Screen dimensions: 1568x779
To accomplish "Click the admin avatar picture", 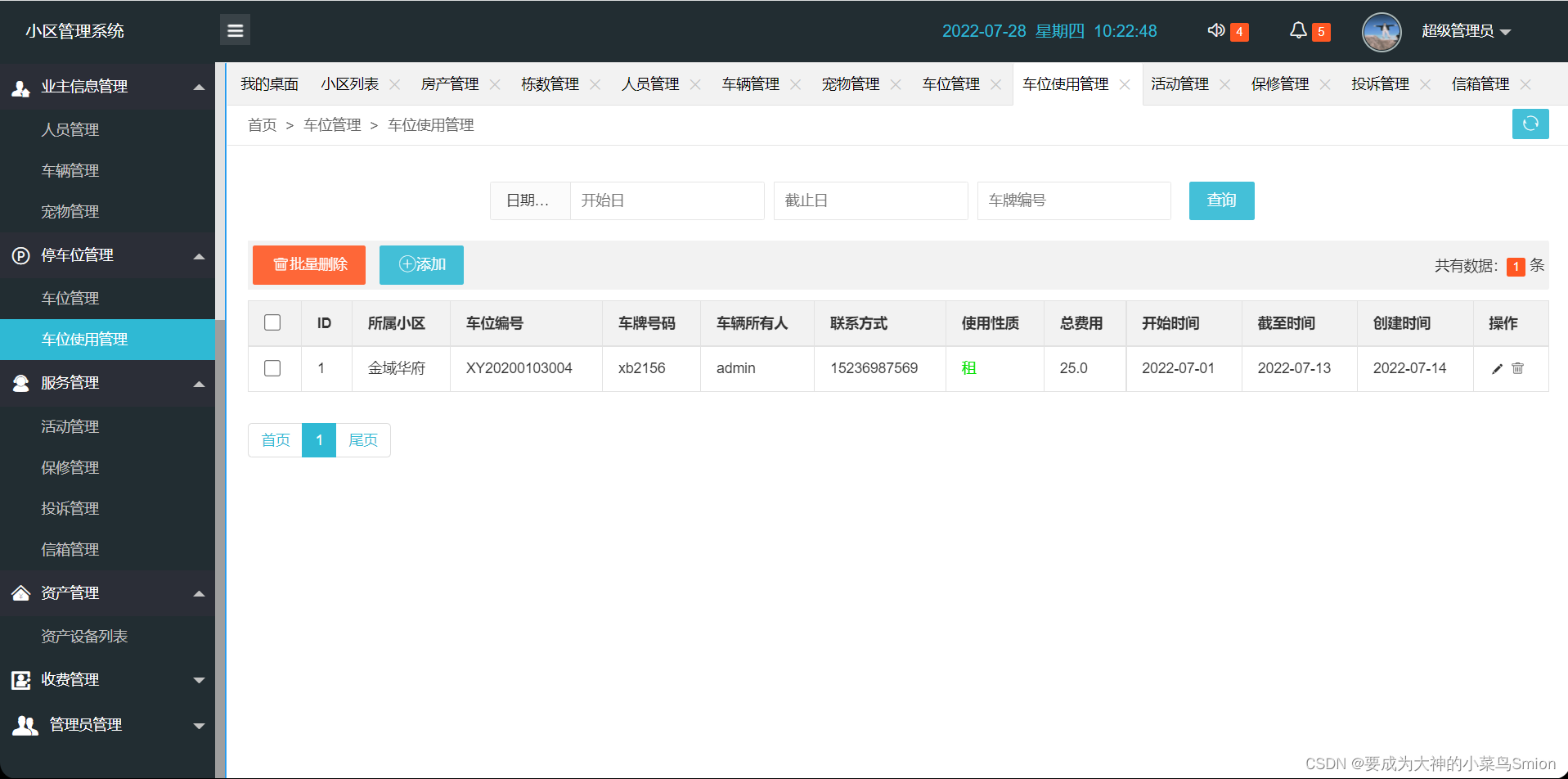I will pyautogui.click(x=1382, y=32).
